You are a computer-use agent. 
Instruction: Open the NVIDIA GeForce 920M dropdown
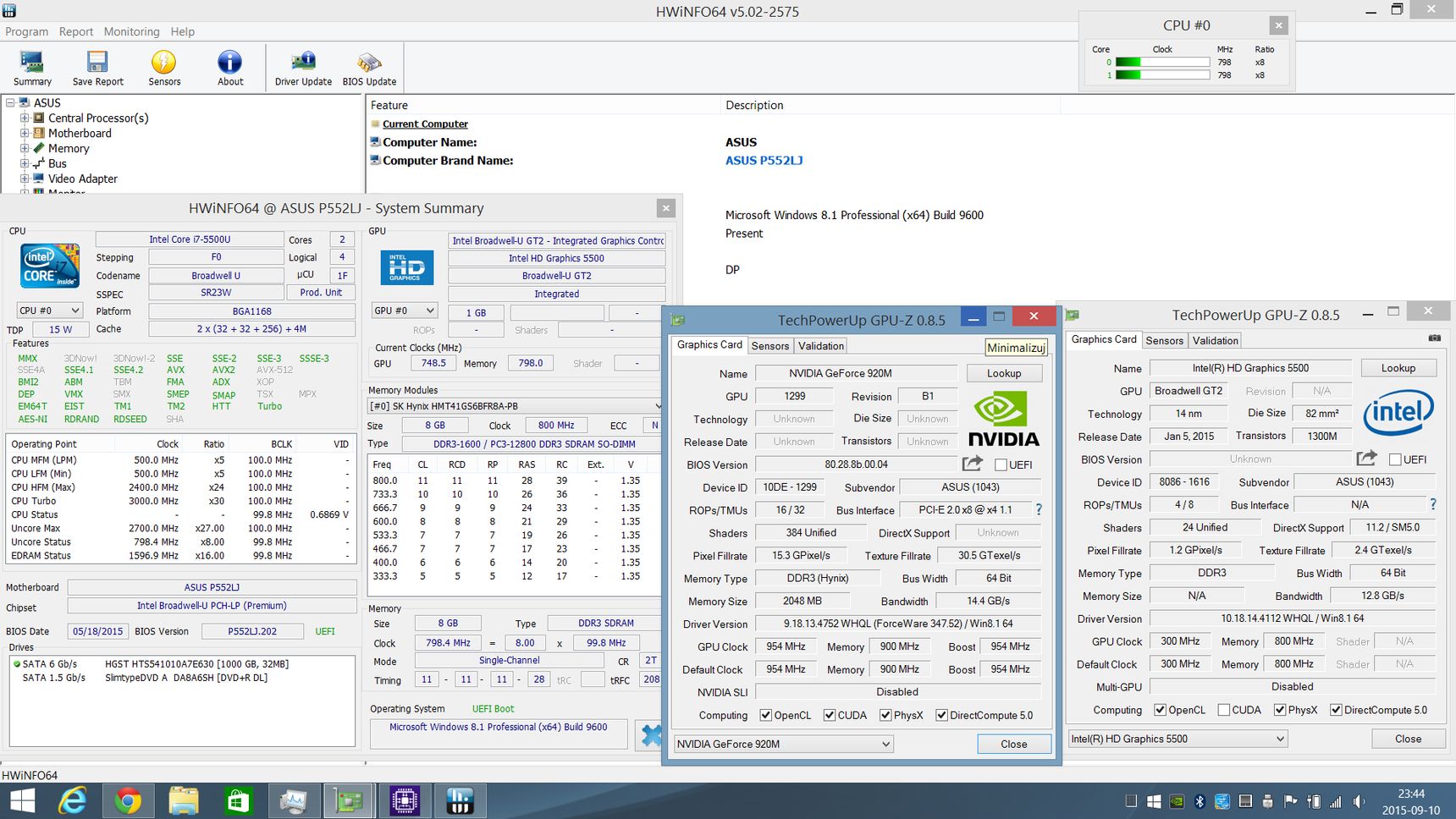coord(783,744)
